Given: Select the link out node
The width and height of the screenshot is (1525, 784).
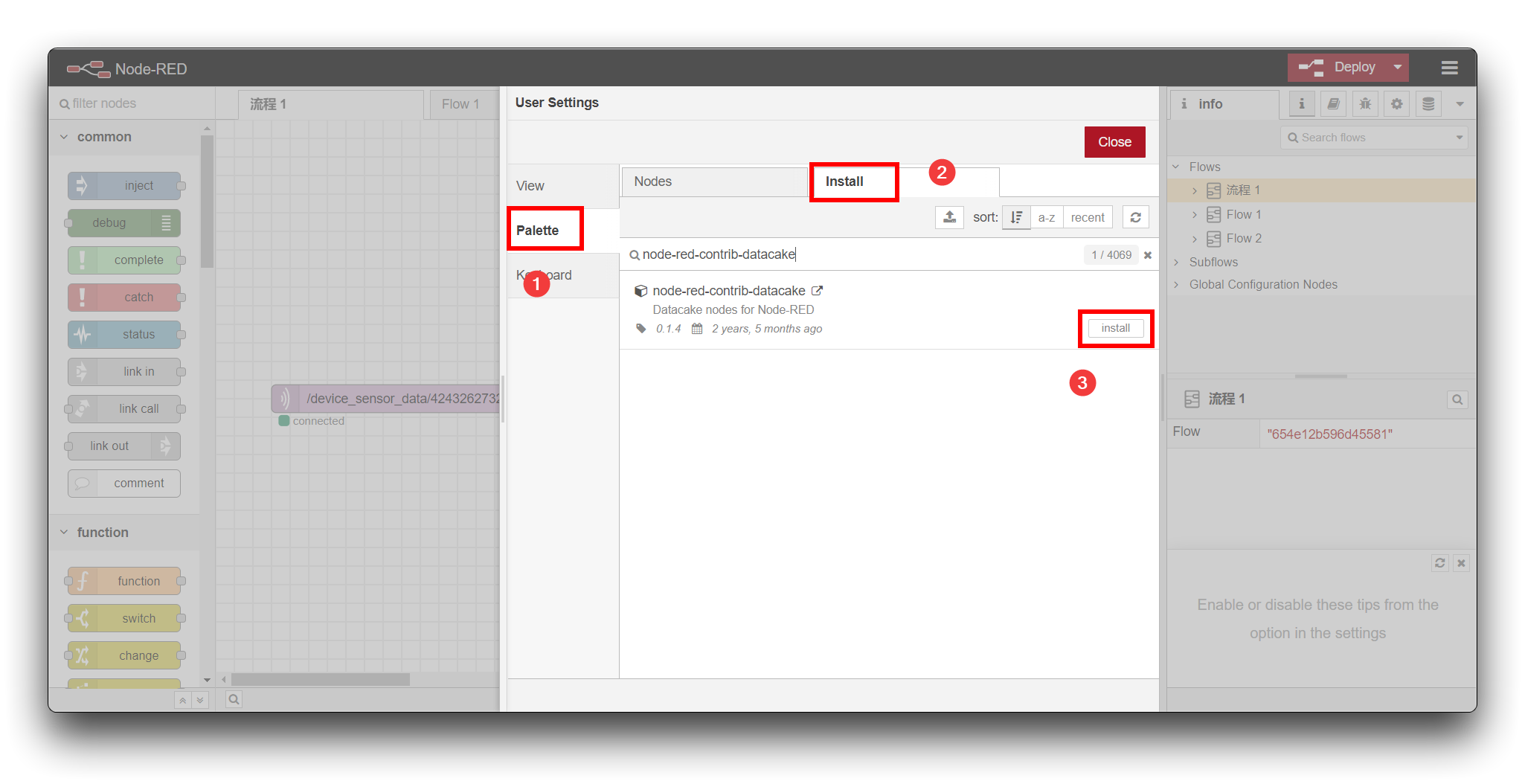Looking at the screenshot, I should pos(124,446).
